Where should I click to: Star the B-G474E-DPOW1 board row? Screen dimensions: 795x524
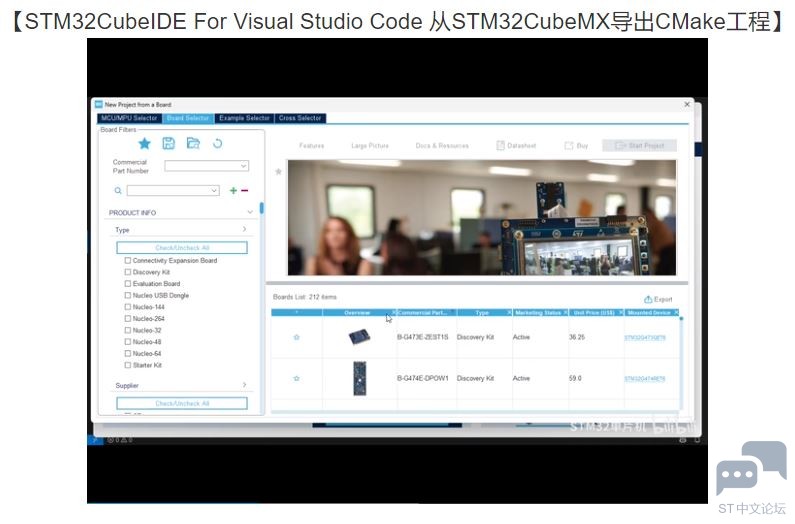click(296, 378)
